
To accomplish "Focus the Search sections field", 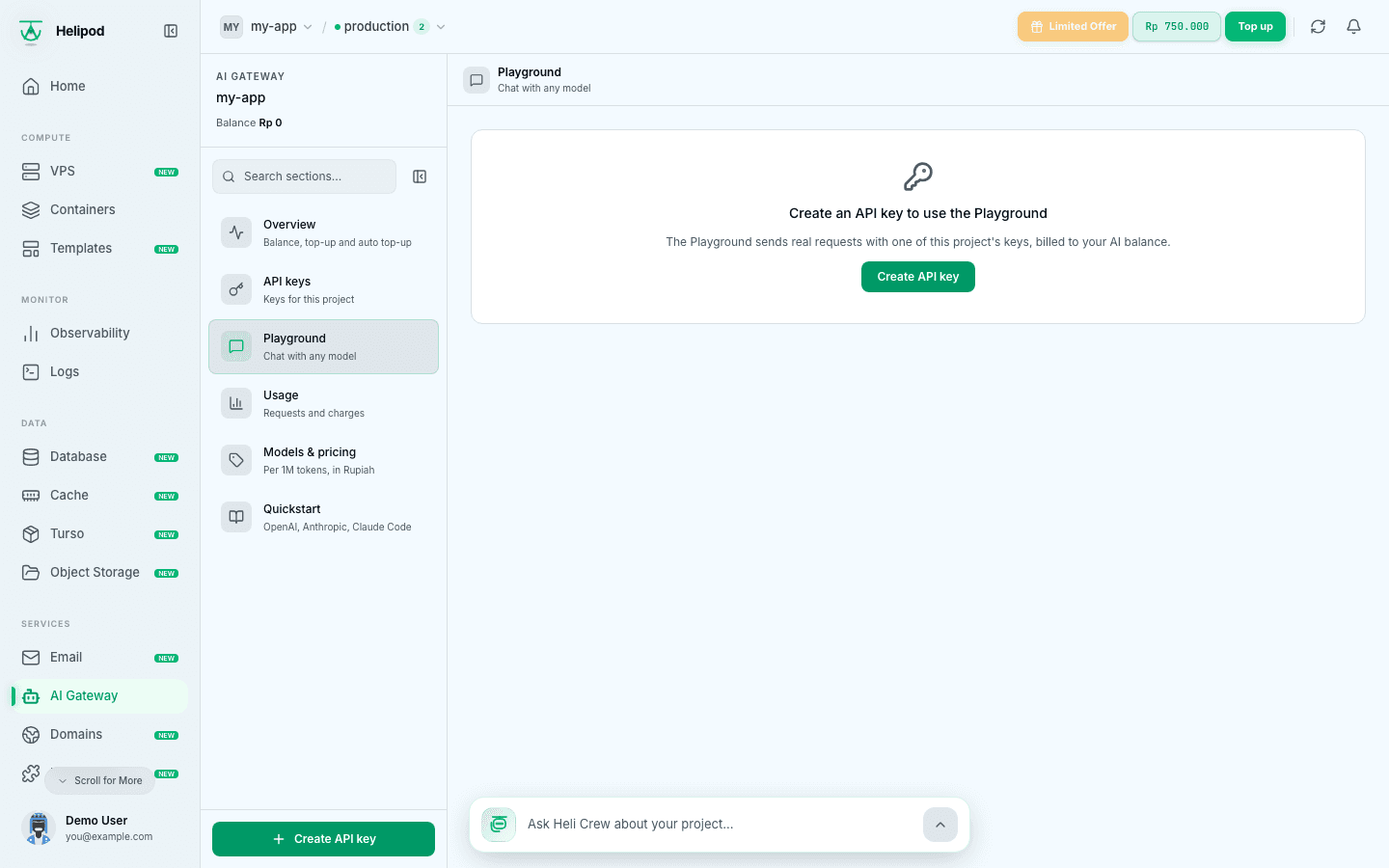I will [x=304, y=176].
